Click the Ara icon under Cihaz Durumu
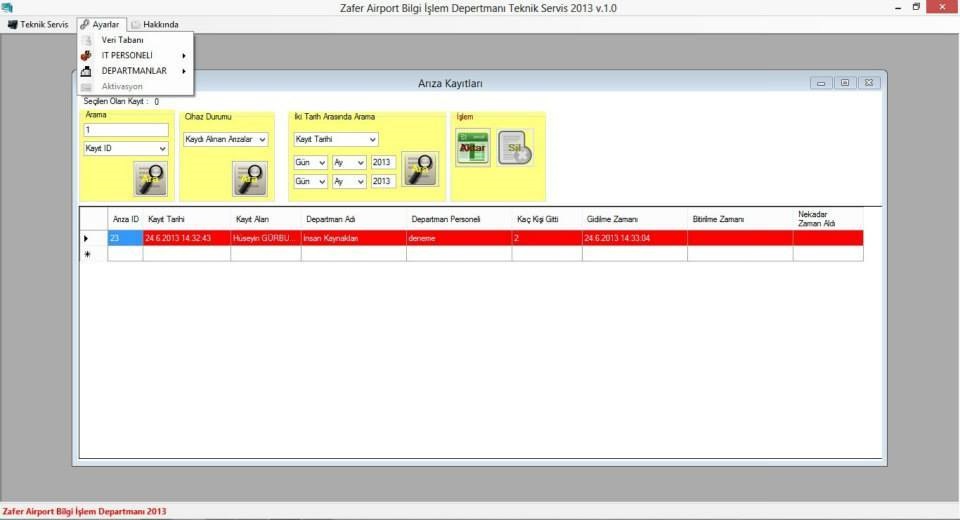 point(250,178)
